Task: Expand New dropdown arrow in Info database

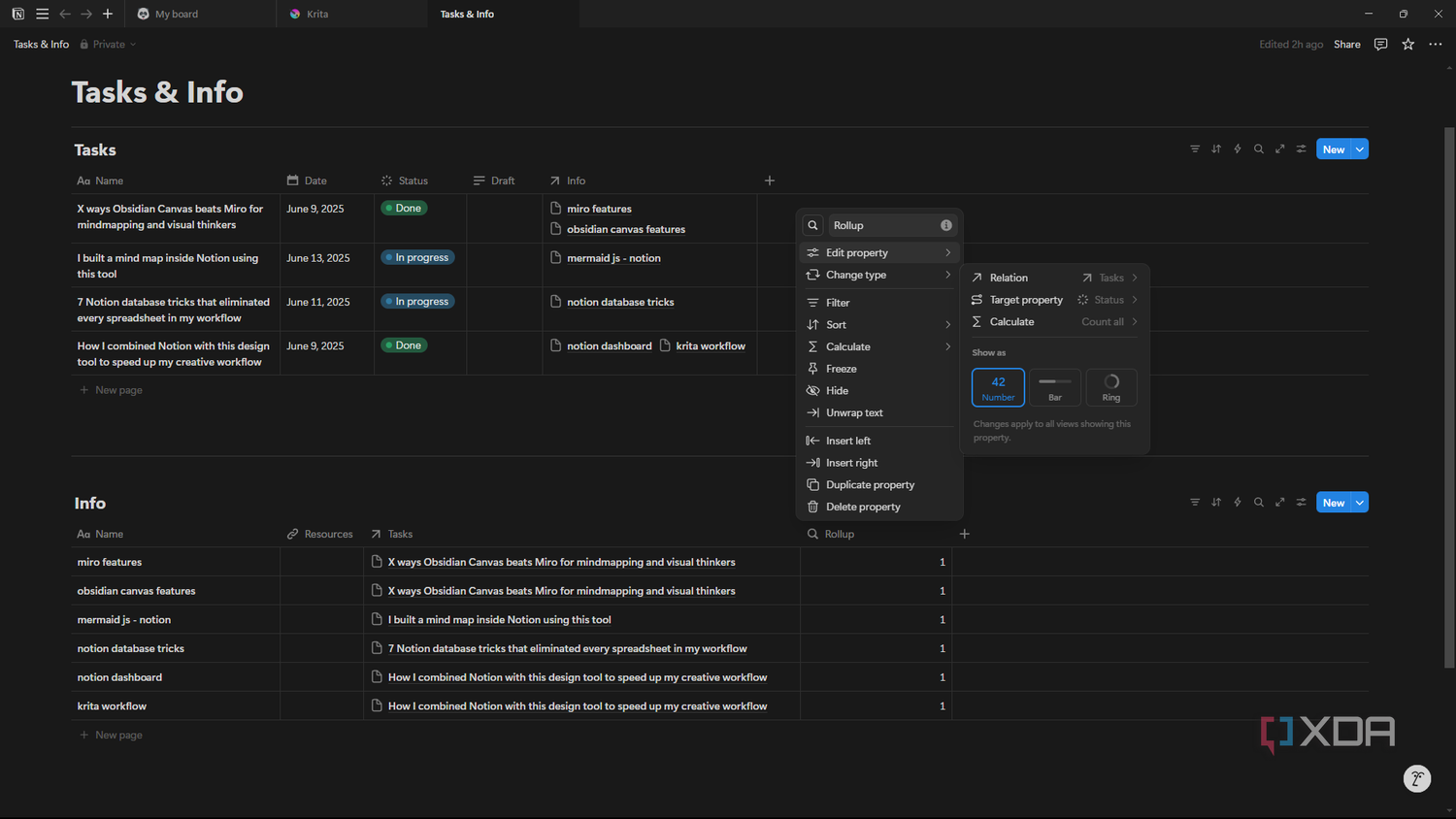Action: click(1360, 503)
